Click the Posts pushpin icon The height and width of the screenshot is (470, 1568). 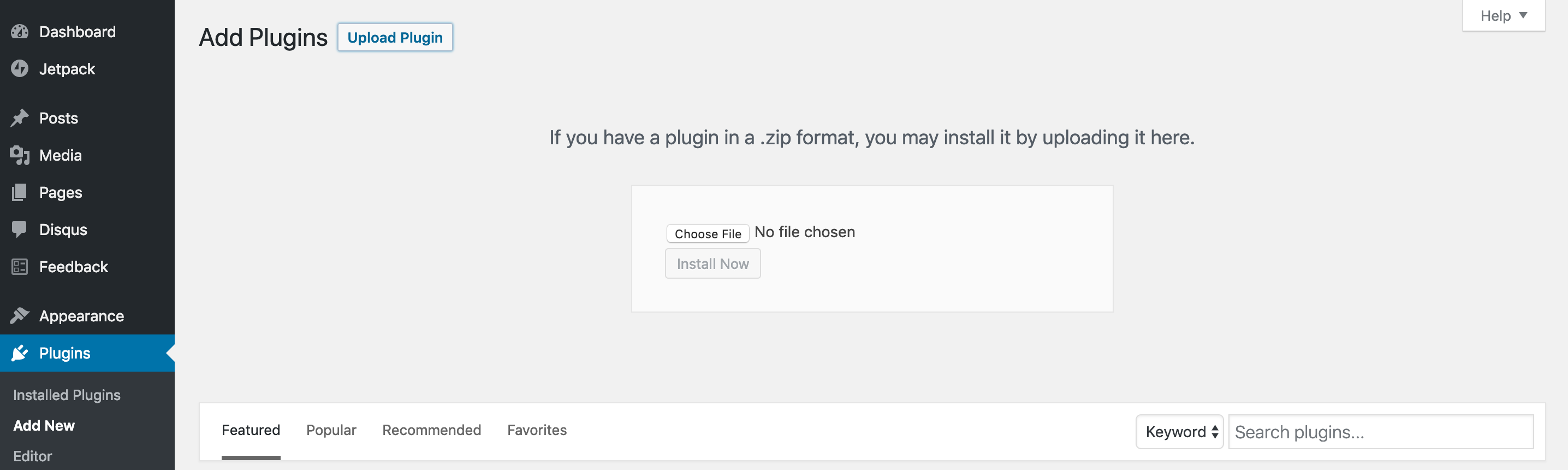20,117
